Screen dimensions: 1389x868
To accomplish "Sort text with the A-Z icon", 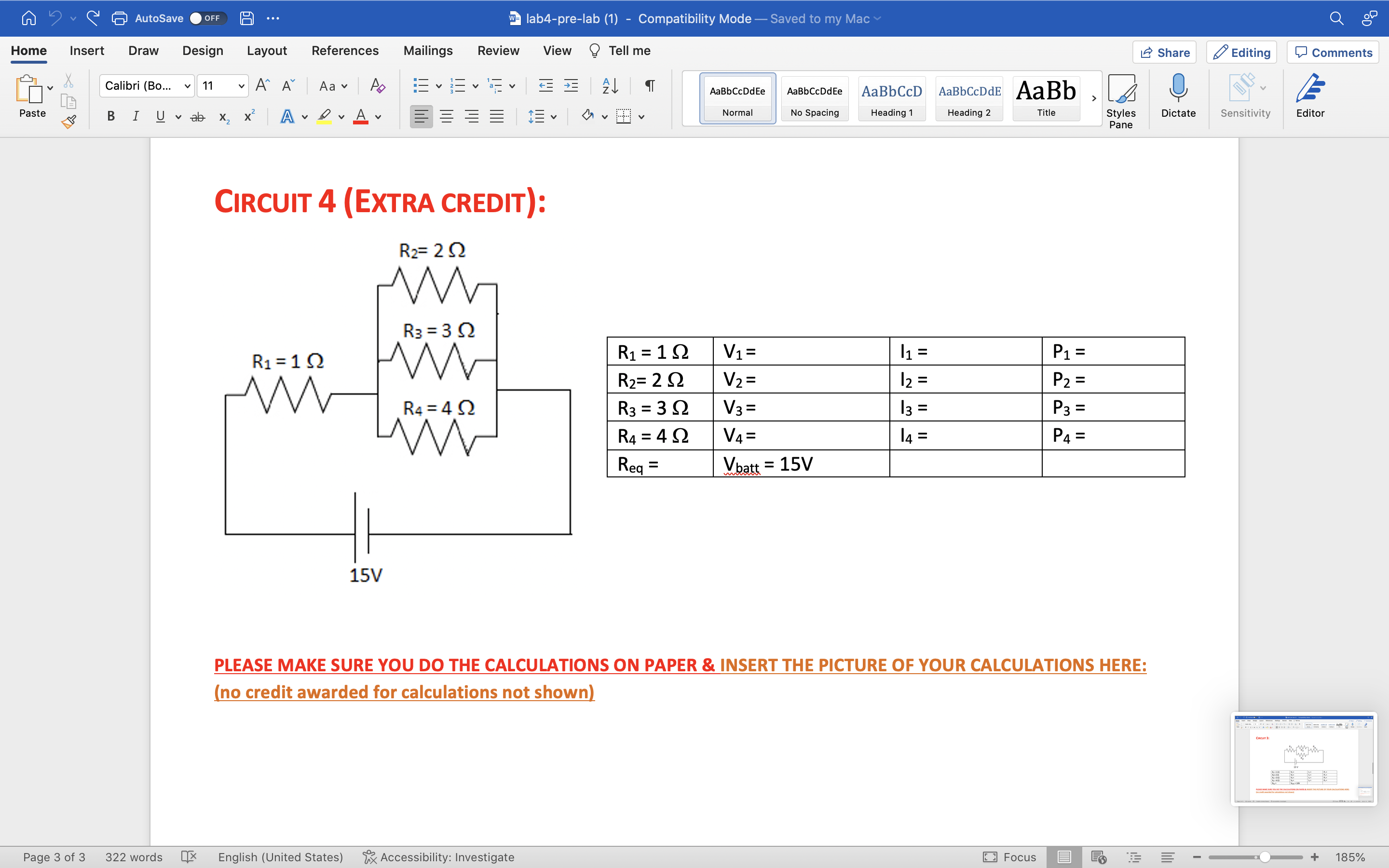I will tap(610, 85).
